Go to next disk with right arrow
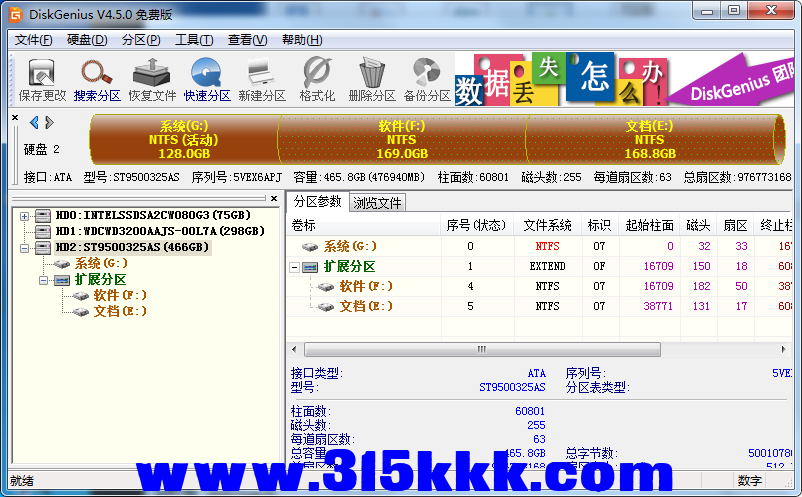Image resolution: width=802 pixels, height=497 pixels. [49, 123]
